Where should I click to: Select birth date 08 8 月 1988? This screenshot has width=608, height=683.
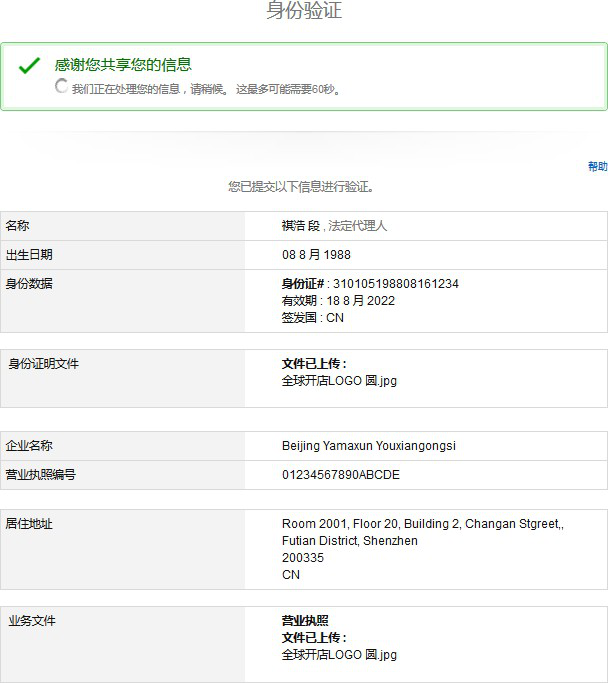click(x=316, y=254)
